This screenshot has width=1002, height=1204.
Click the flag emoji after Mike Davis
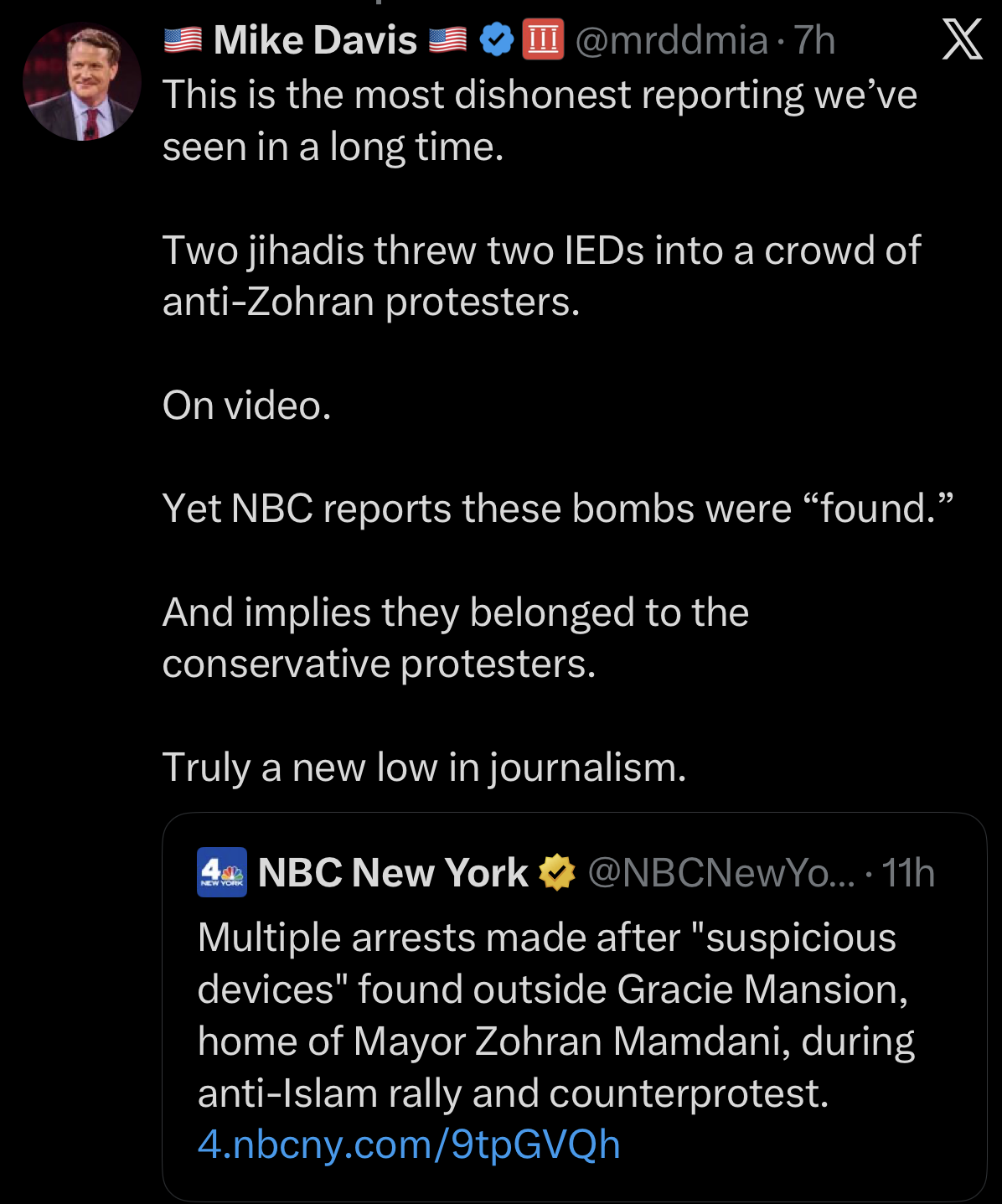pyautogui.click(x=447, y=39)
